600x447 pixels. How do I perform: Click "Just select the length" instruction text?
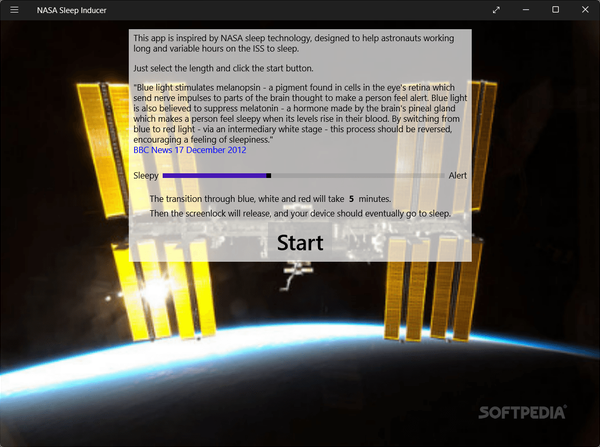[223, 69]
